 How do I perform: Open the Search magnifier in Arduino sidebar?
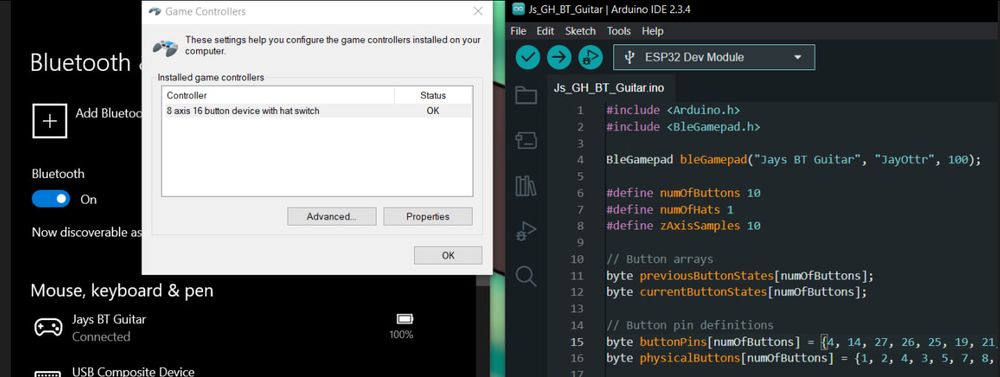click(526, 276)
